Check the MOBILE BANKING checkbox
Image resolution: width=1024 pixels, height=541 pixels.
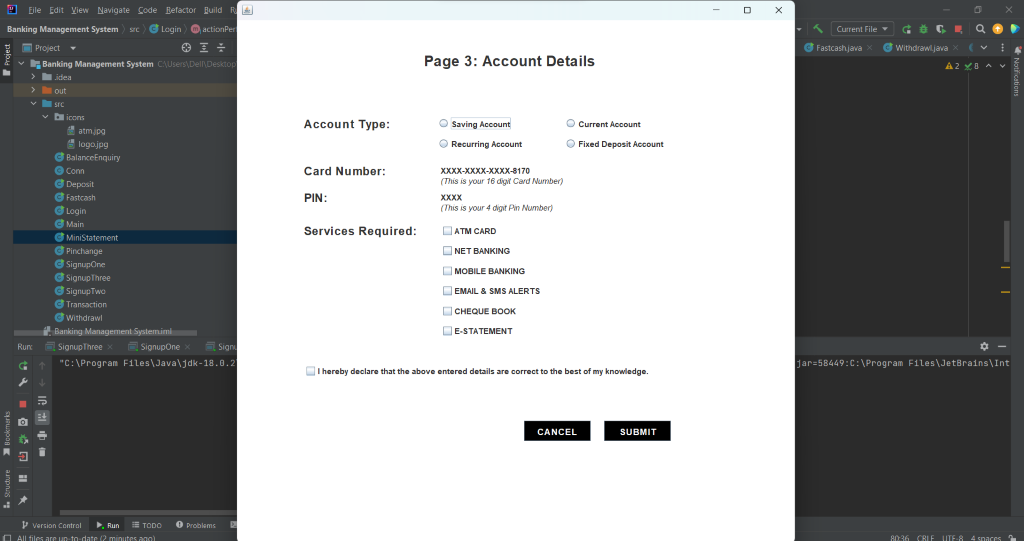[x=447, y=270]
